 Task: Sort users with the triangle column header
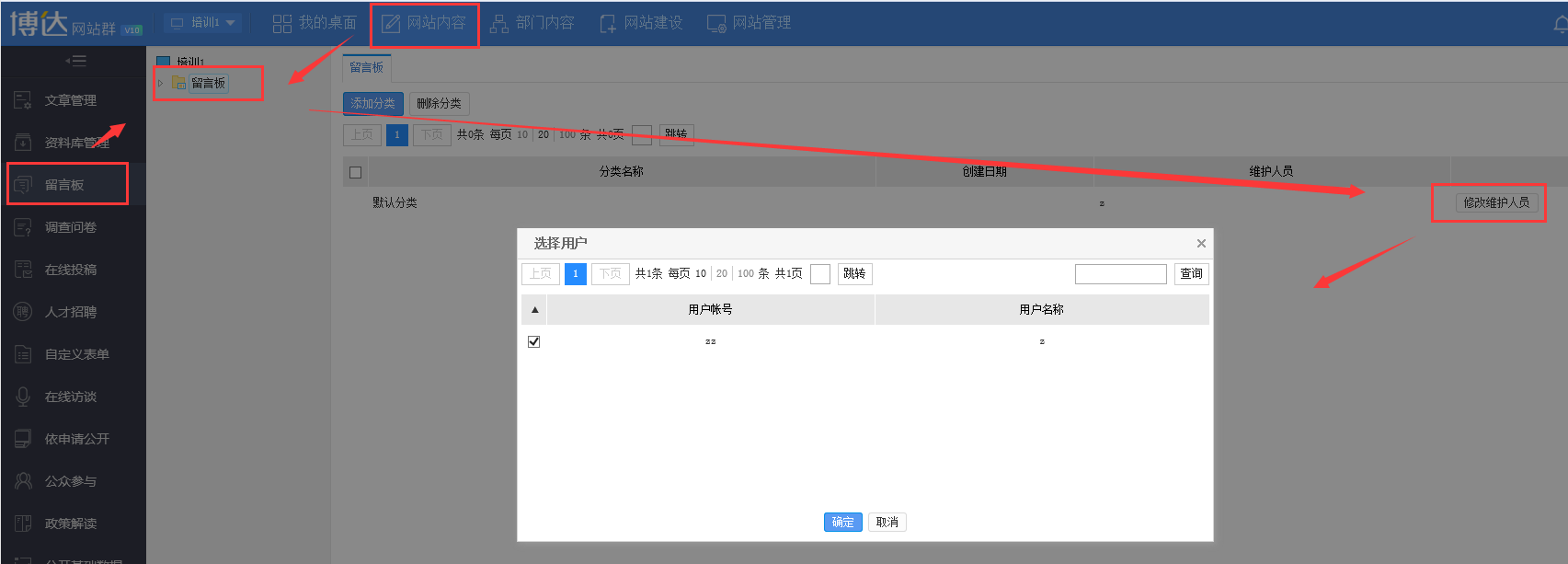coord(534,310)
